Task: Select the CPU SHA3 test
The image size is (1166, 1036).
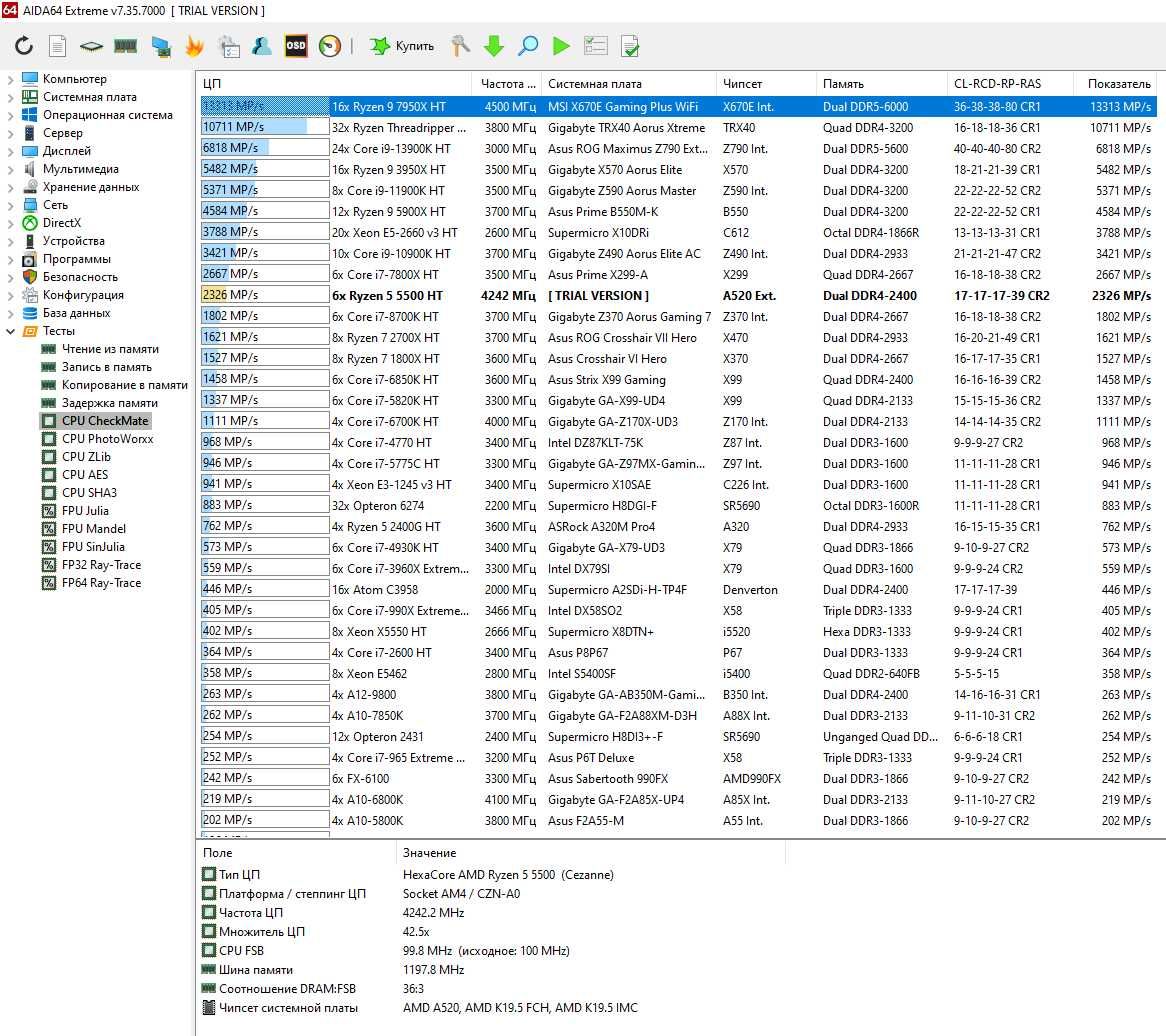Action: 89,492
